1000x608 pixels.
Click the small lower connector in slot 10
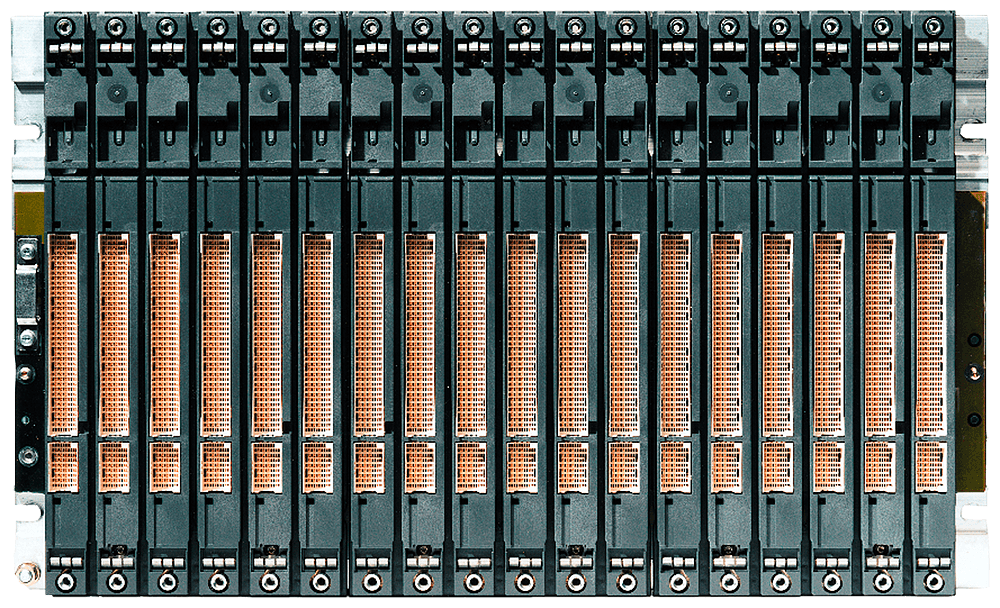click(x=522, y=468)
